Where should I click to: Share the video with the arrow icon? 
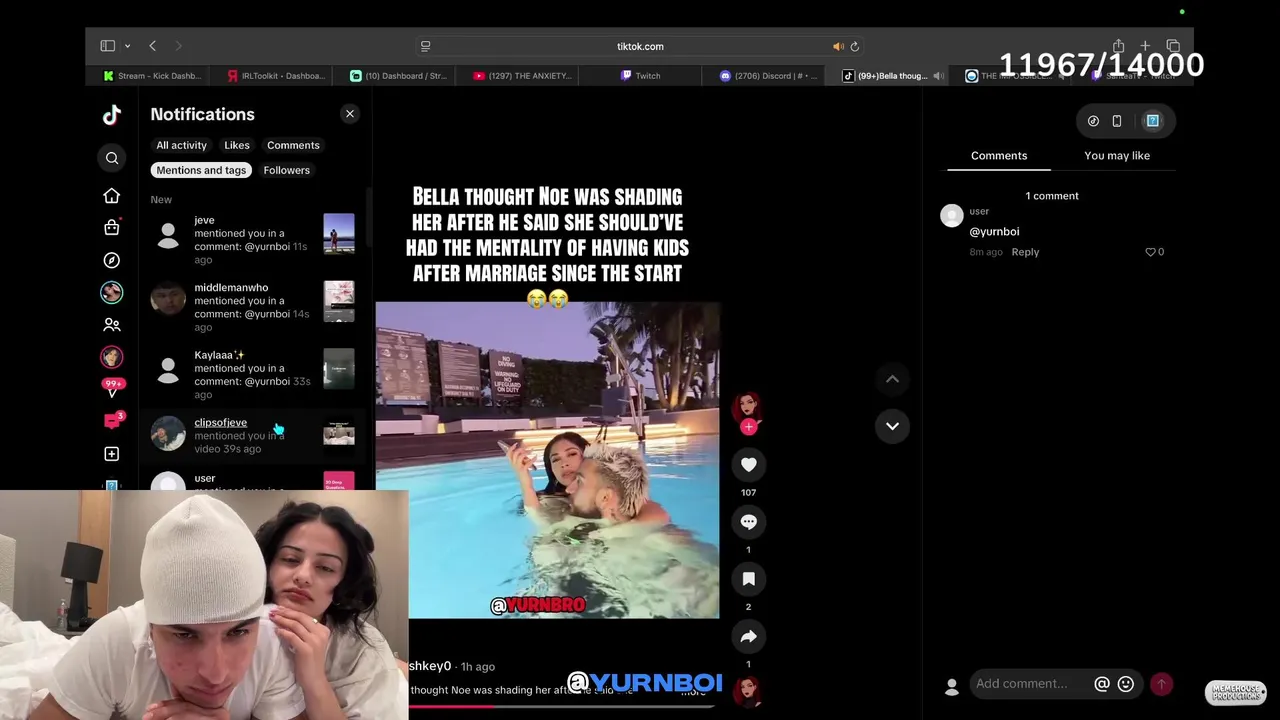pos(748,636)
